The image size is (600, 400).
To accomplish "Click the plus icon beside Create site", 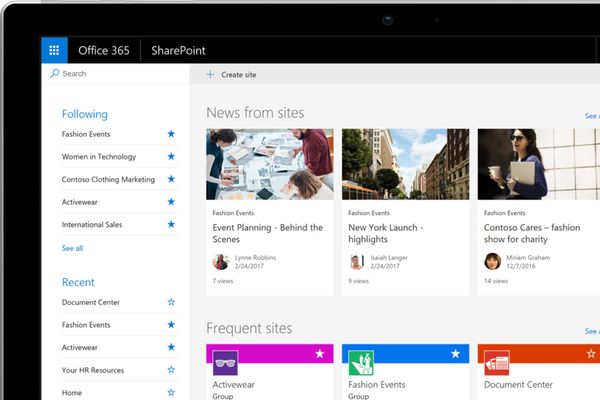I will pyautogui.click(x=210, y=75).
